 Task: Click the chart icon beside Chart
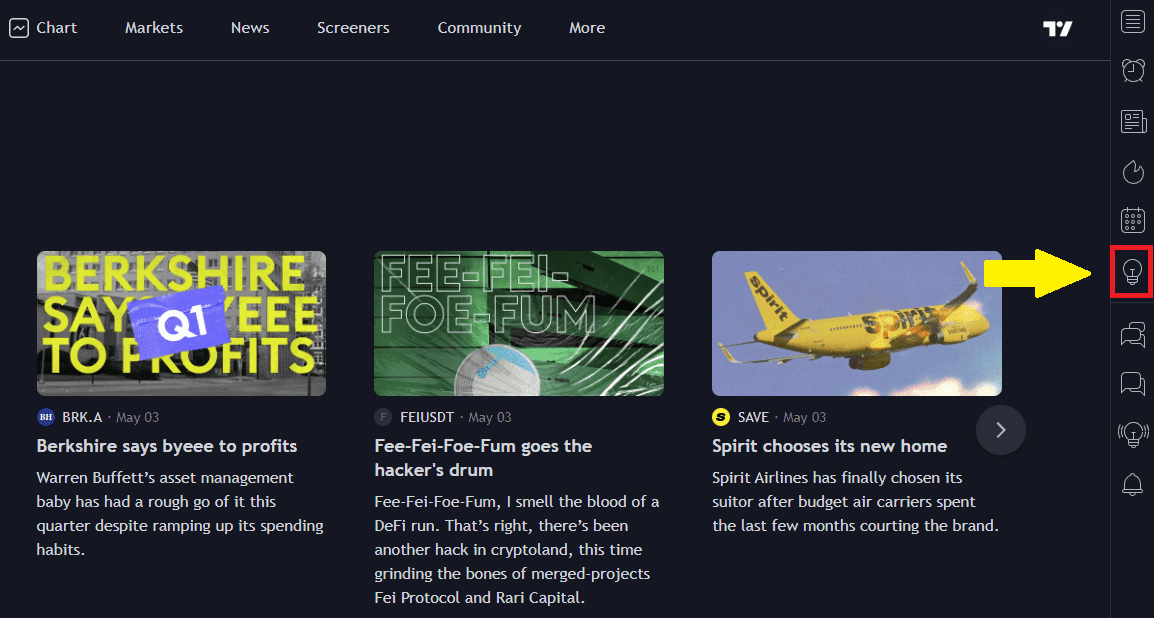(19, 28)
